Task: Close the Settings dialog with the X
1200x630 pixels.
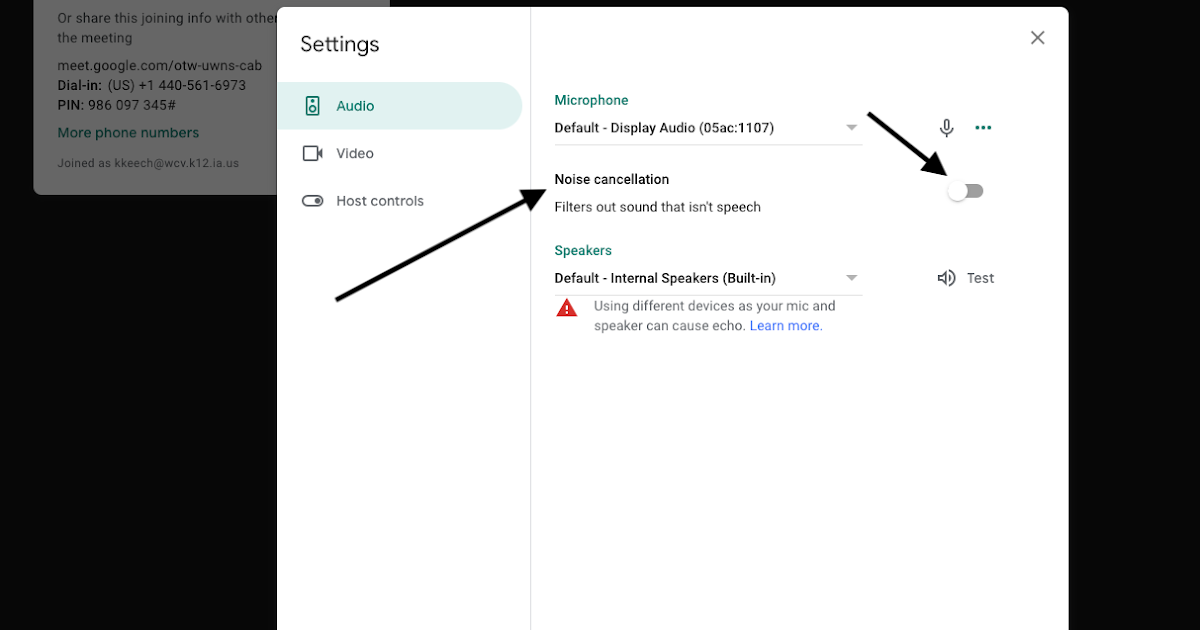Action: coord(1037,37)
